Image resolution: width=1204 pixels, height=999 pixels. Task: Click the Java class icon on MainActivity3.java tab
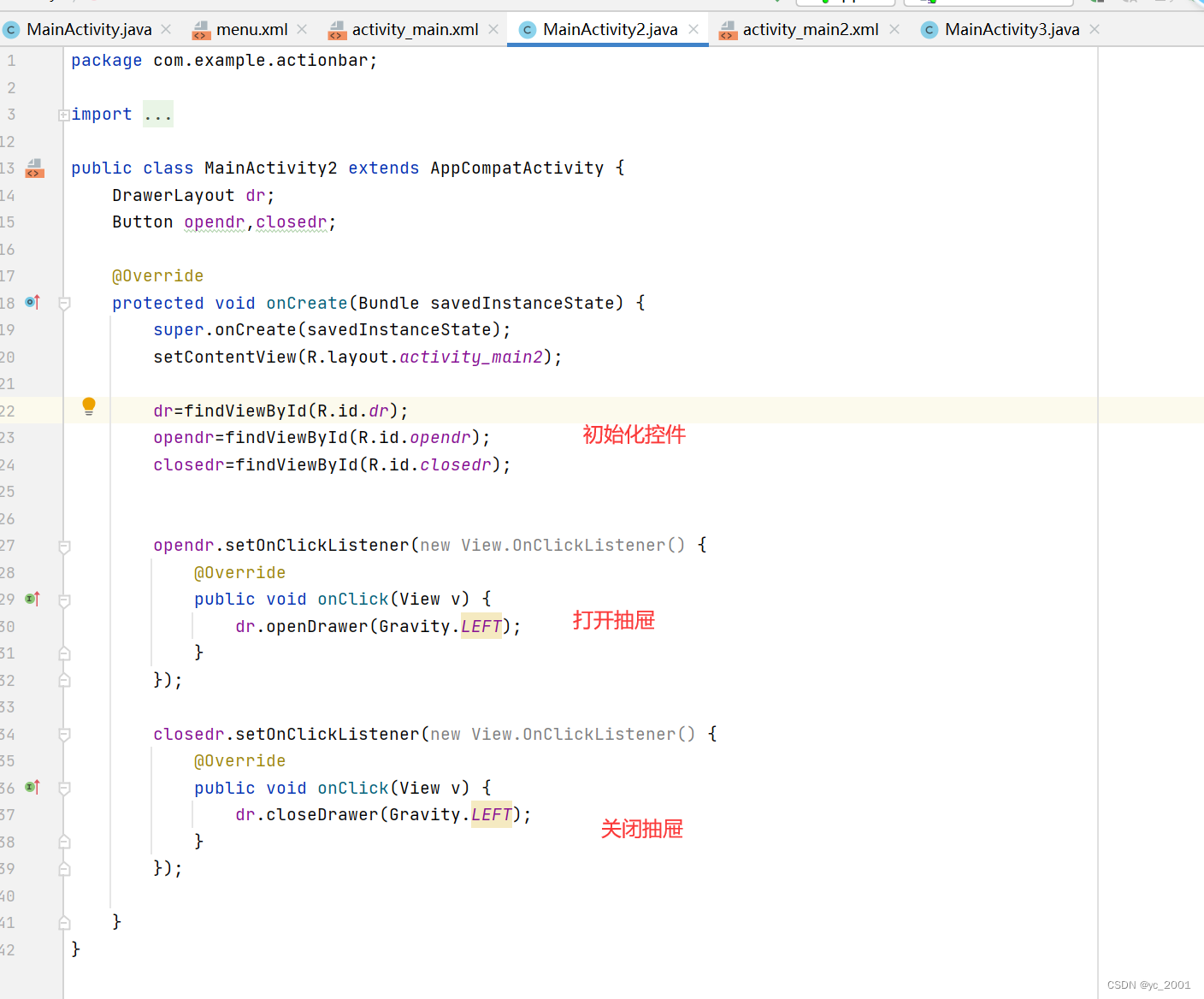click(929, 28)
